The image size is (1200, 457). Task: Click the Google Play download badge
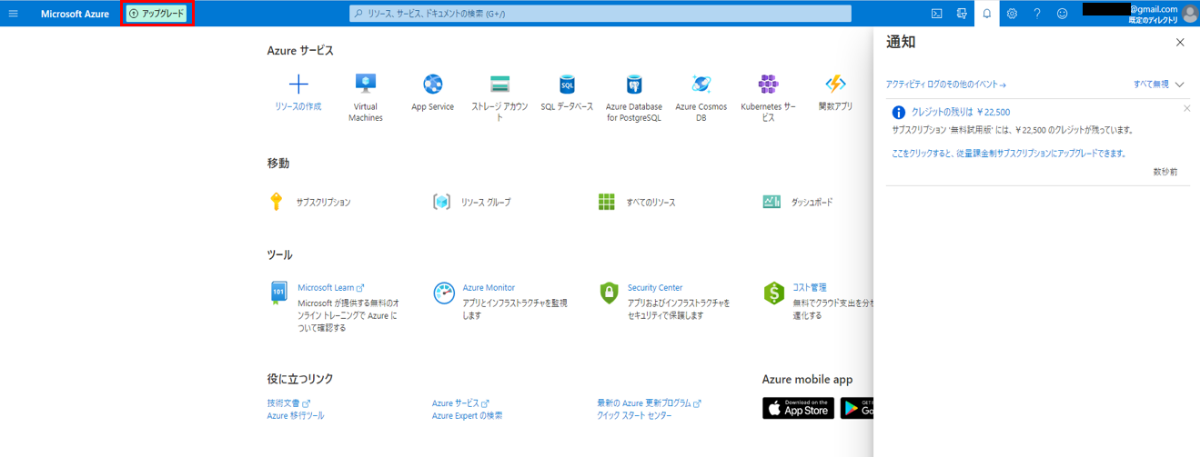tap(858, 407)
